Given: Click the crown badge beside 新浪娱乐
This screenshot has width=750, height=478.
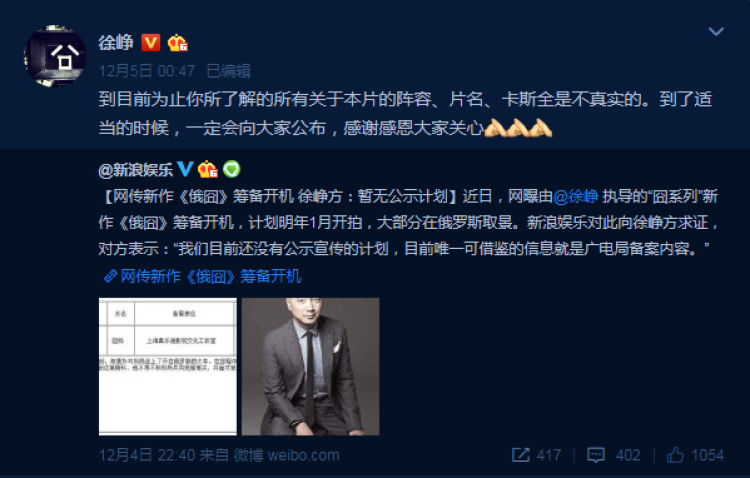Looking at the screenshot, I should 208,169.
